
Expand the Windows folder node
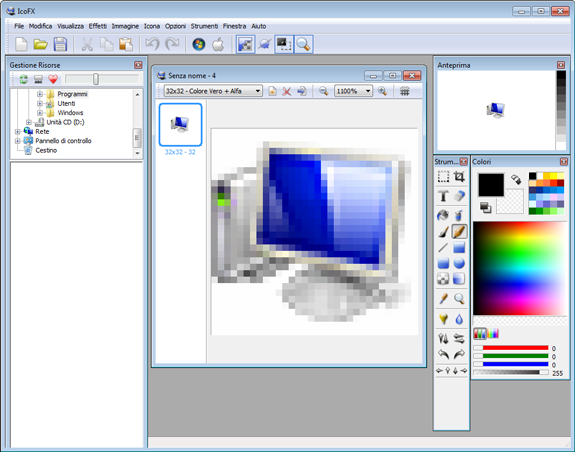point(40,113)
